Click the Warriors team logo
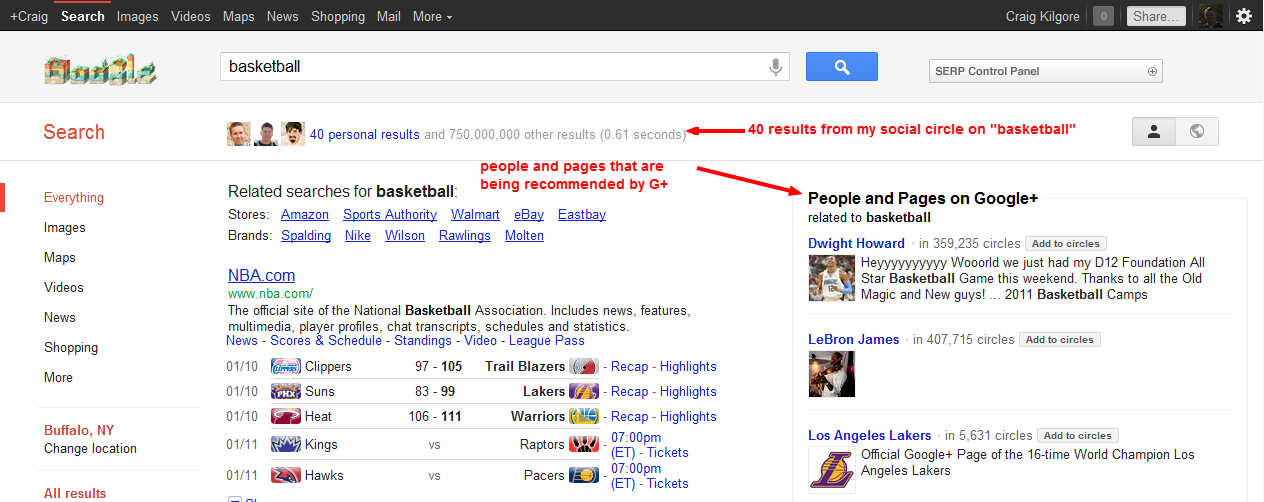The width and height of the screenshot is (1264, 502). pos(584,416)
